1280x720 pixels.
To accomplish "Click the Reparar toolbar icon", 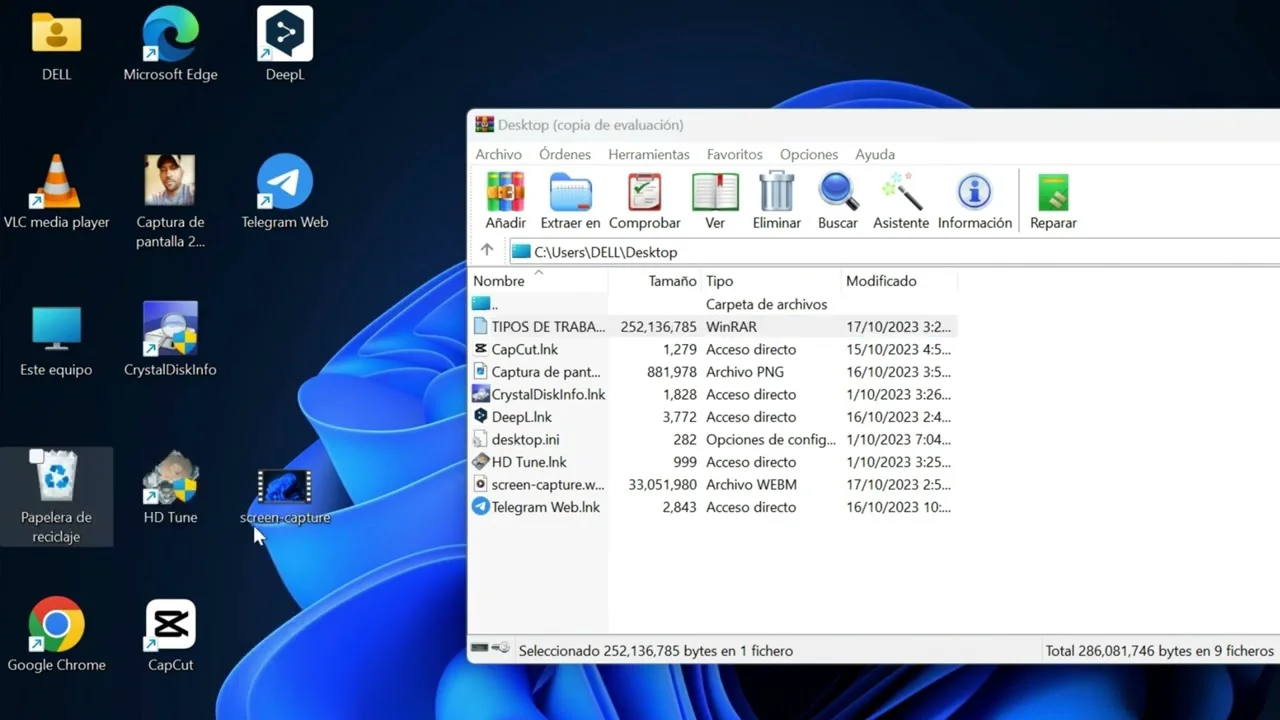I will point(1053,200).
